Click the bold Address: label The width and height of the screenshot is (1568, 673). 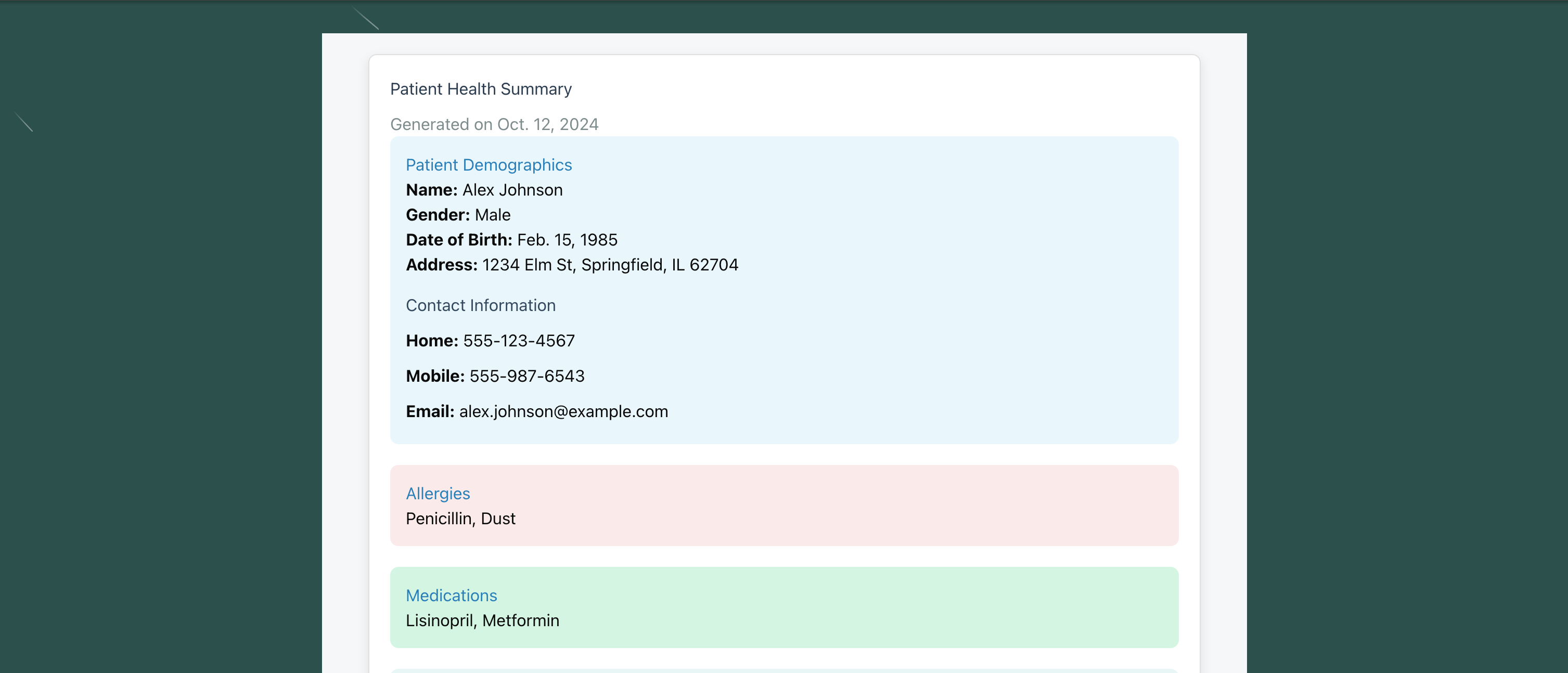point(441,265)
